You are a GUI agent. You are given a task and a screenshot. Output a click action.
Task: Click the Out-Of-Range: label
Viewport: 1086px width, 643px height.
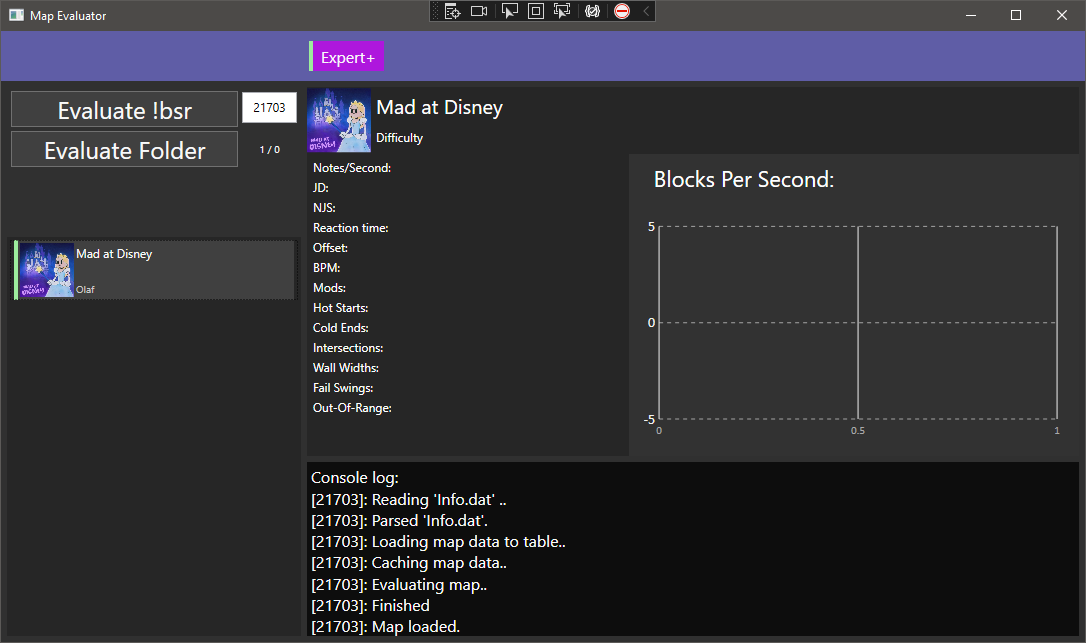352,408
